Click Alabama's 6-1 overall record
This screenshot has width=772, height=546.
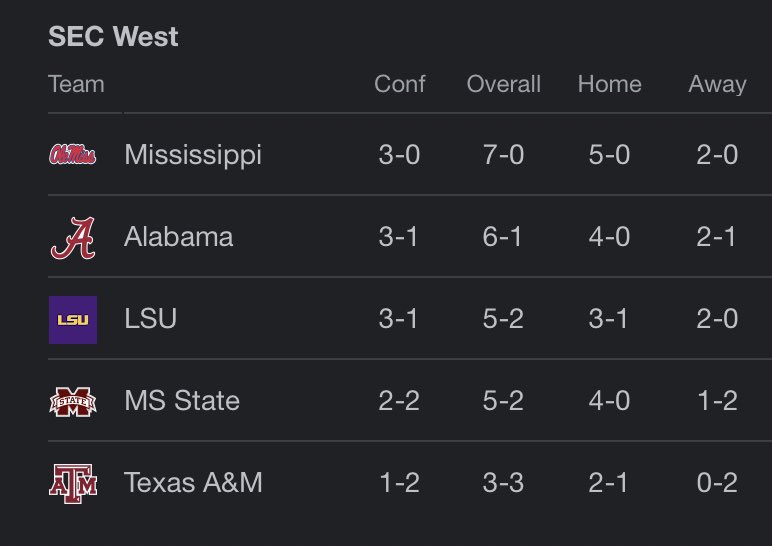coord(502,237)
